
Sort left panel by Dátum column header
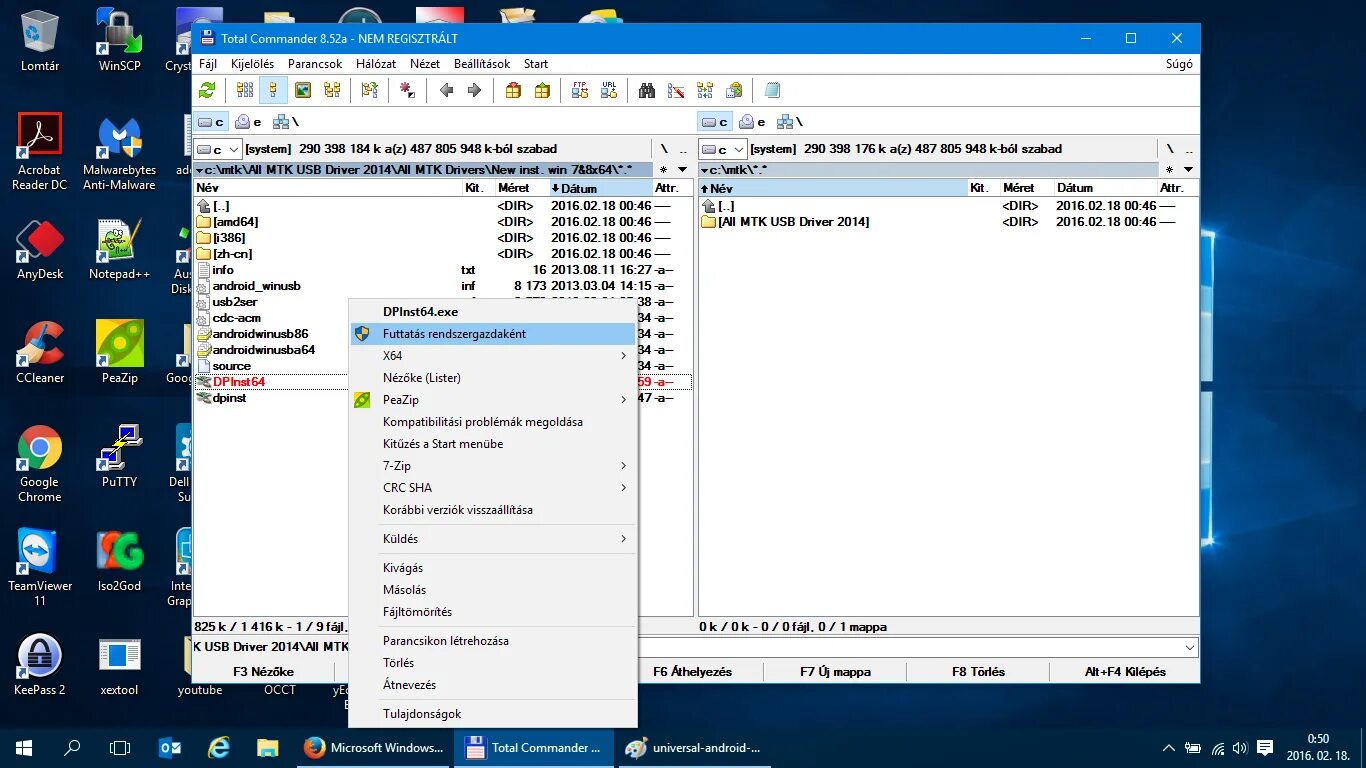tap(600, 188)
